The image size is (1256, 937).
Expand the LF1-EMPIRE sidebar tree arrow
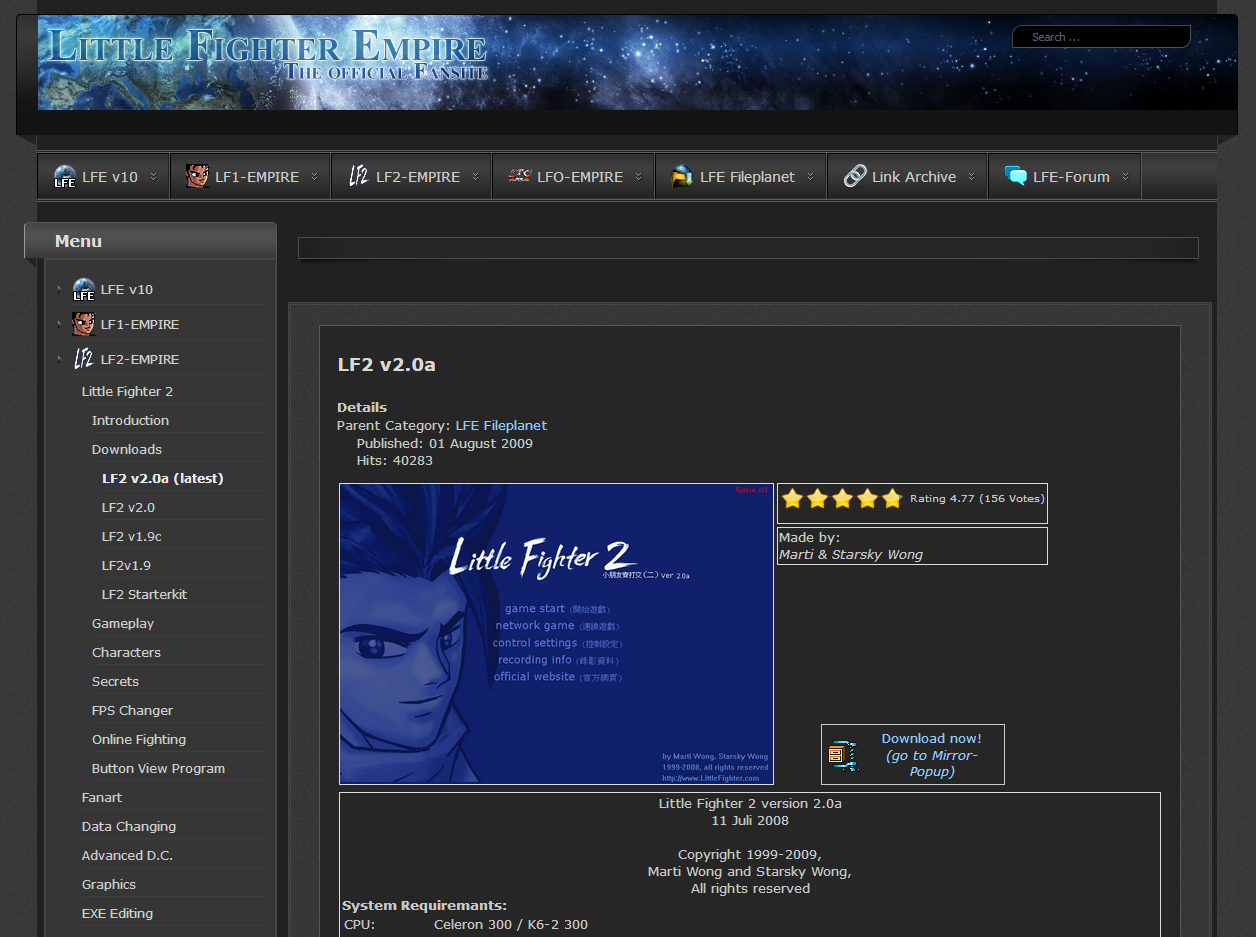tap(60, 324)
